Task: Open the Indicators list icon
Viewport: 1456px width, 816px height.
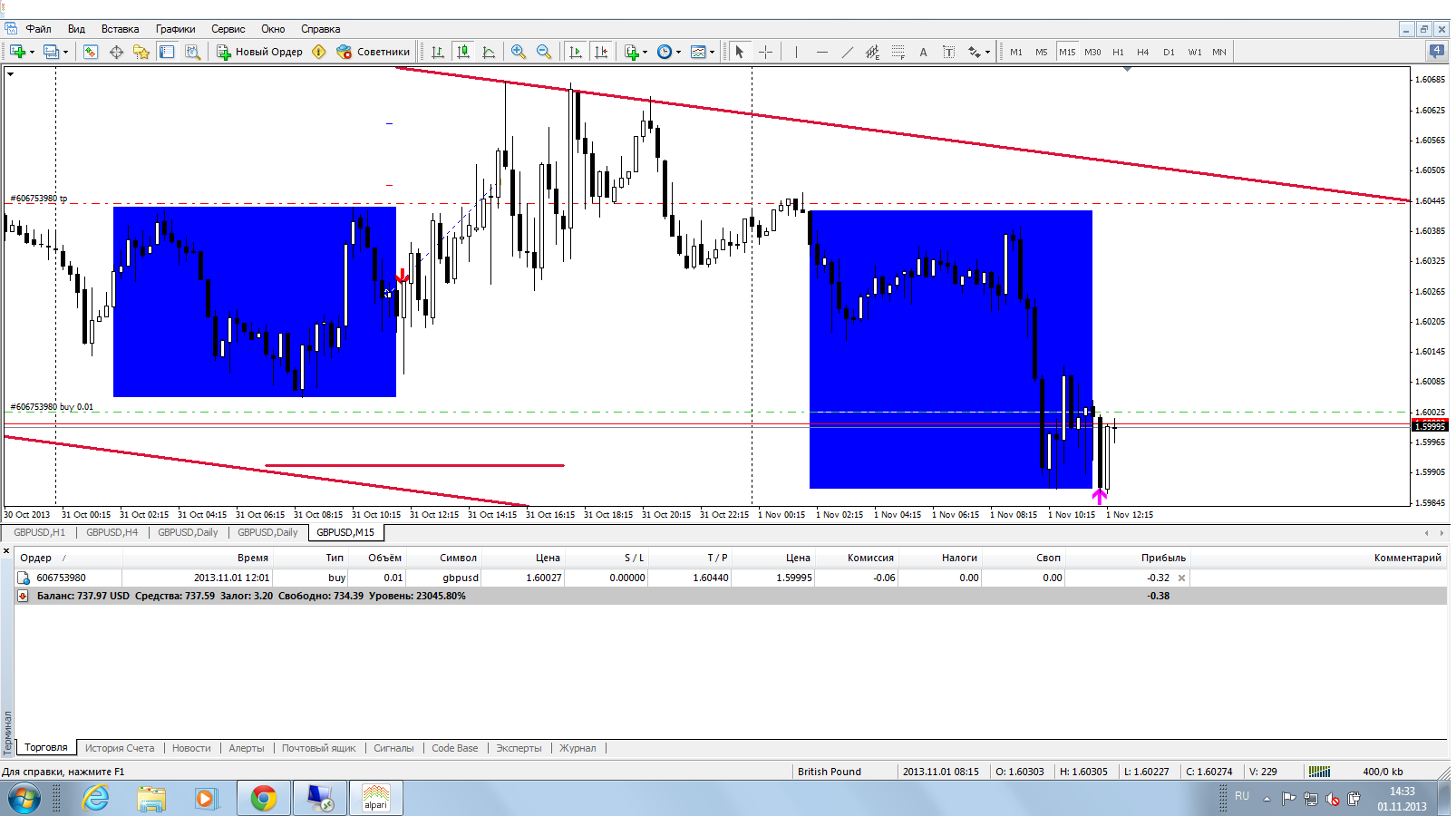Action: [632, 52]
